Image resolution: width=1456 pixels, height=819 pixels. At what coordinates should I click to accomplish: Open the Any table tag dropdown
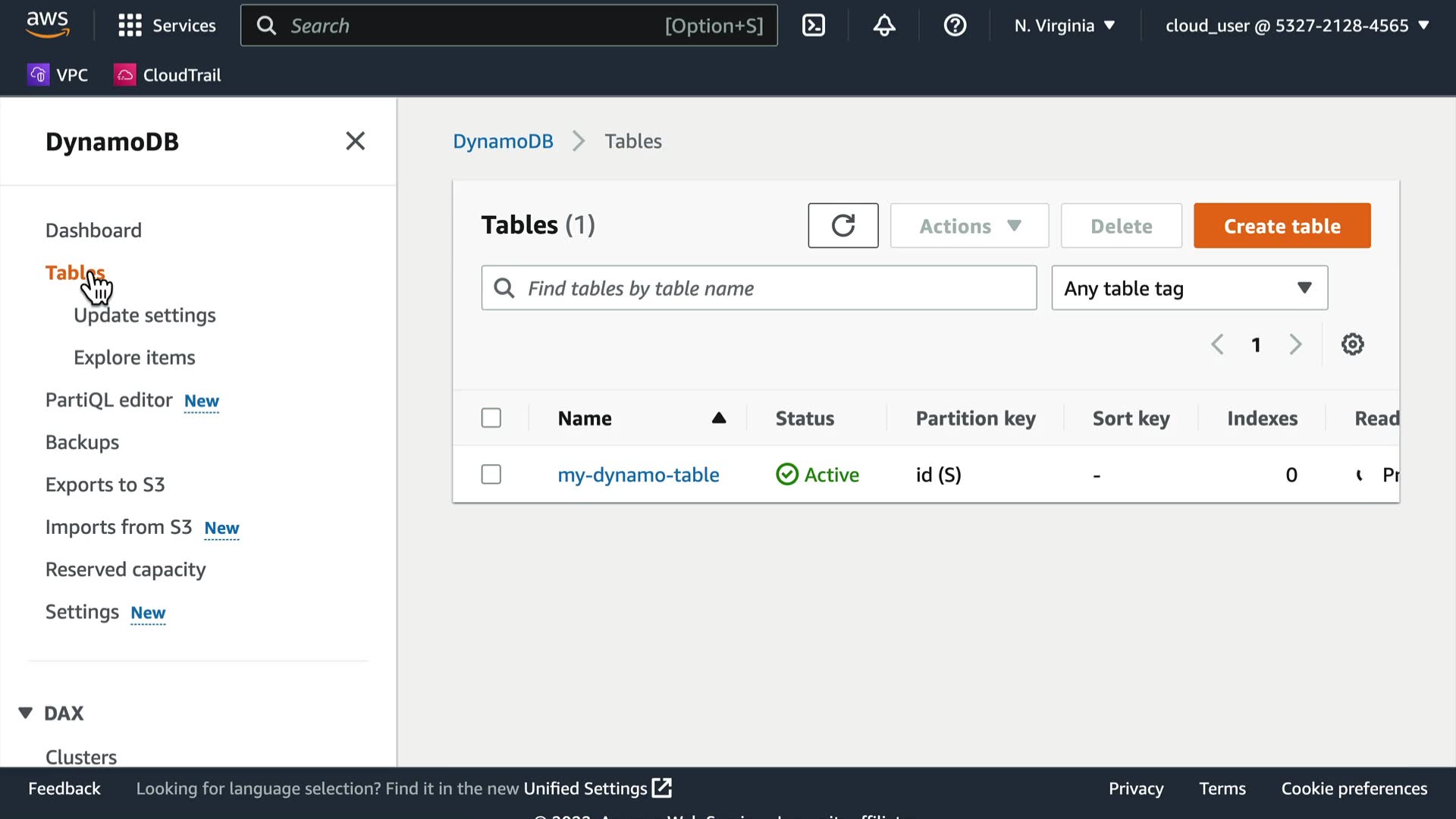(1189, 288)
